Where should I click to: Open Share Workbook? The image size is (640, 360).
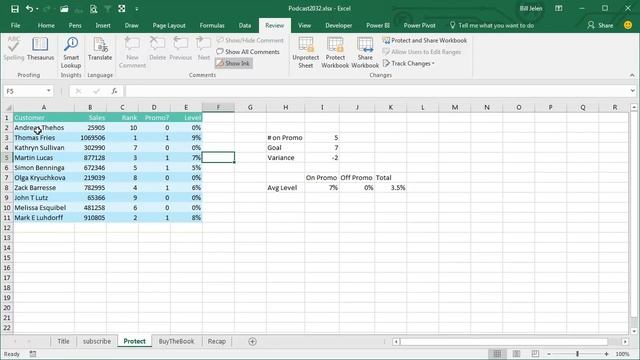(x=365, y=53)
